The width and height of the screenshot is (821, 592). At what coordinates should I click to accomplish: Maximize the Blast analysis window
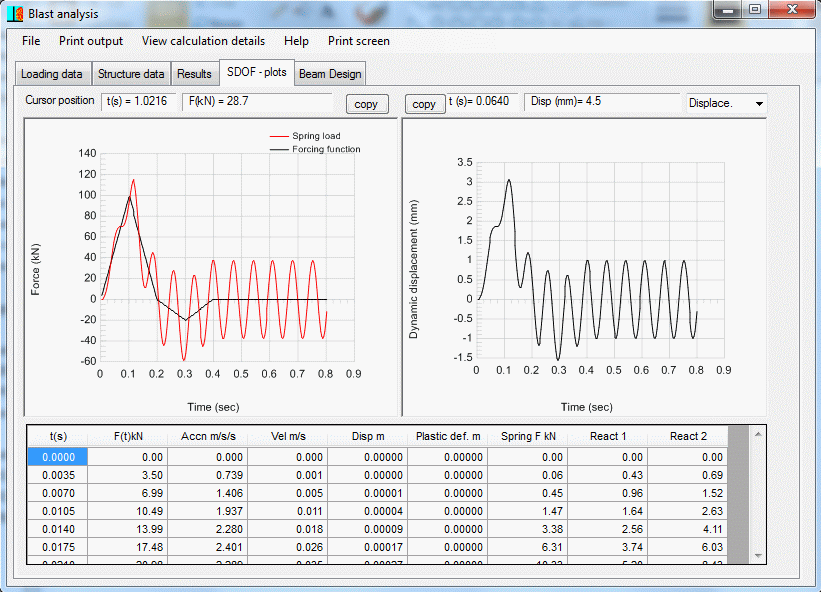[754, 10]
